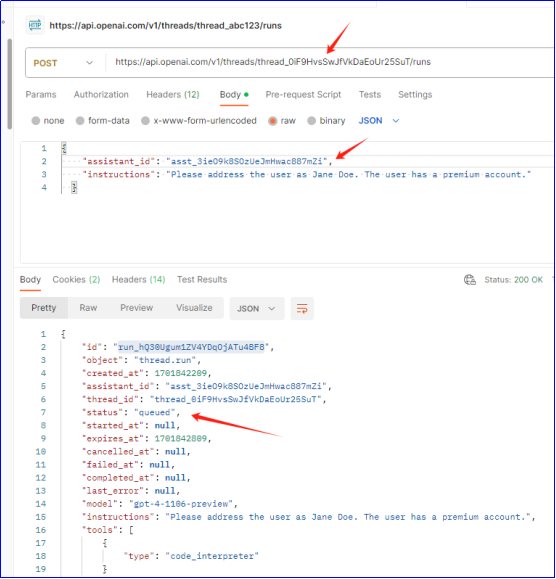Click the request URL input field

tap(329, 62)
